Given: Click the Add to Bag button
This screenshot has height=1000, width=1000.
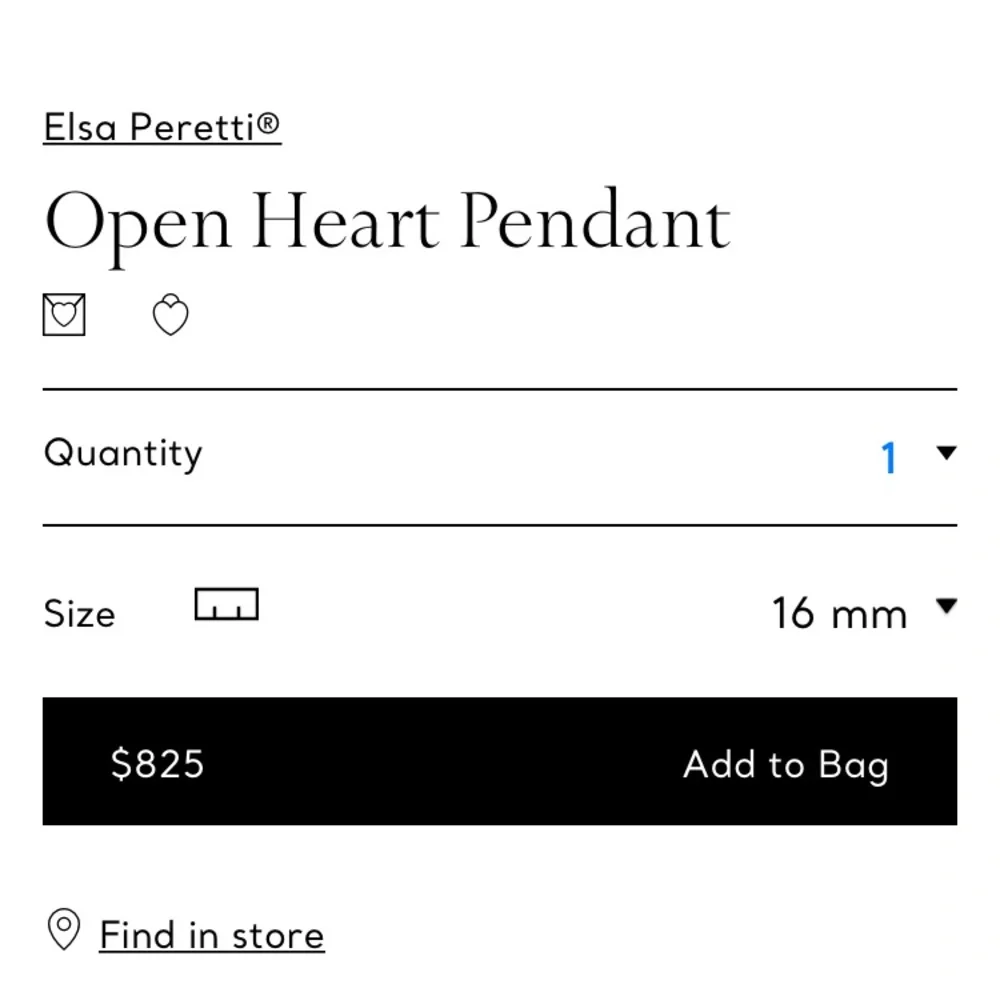Looking at the screenshot, I should pos(786,764).
